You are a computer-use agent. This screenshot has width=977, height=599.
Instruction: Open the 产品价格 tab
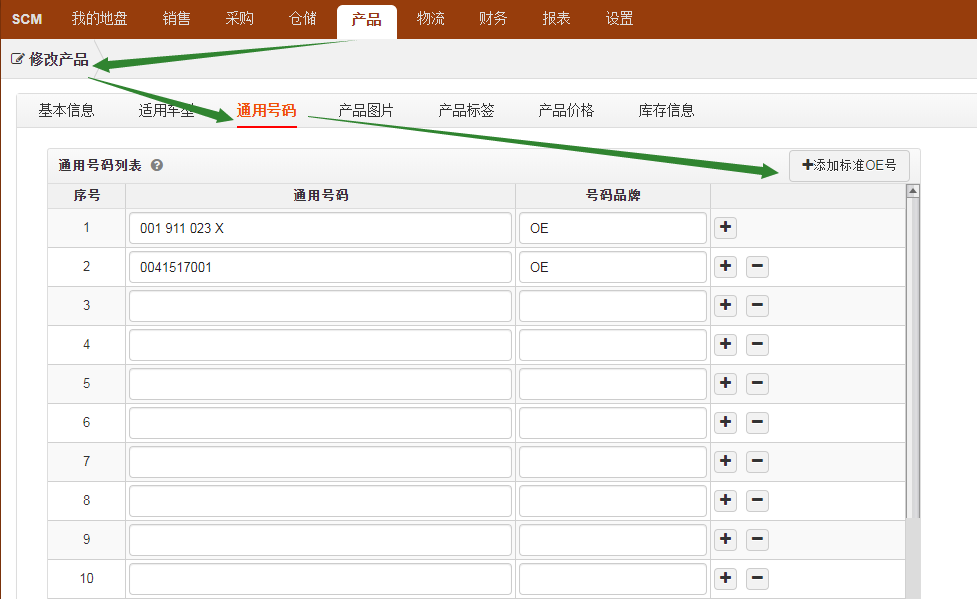tap(566, 110)
